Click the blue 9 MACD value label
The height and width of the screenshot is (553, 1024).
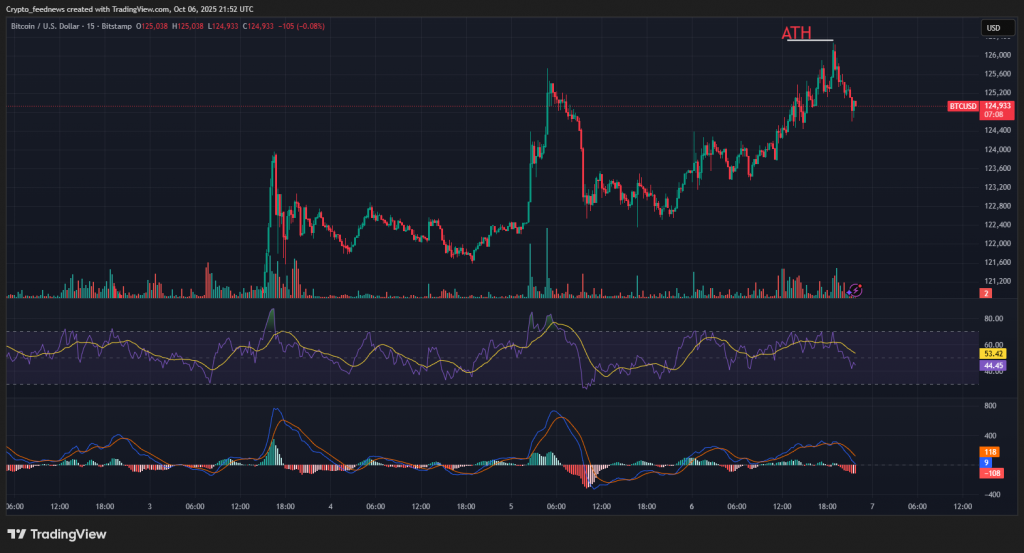(987, 462)
